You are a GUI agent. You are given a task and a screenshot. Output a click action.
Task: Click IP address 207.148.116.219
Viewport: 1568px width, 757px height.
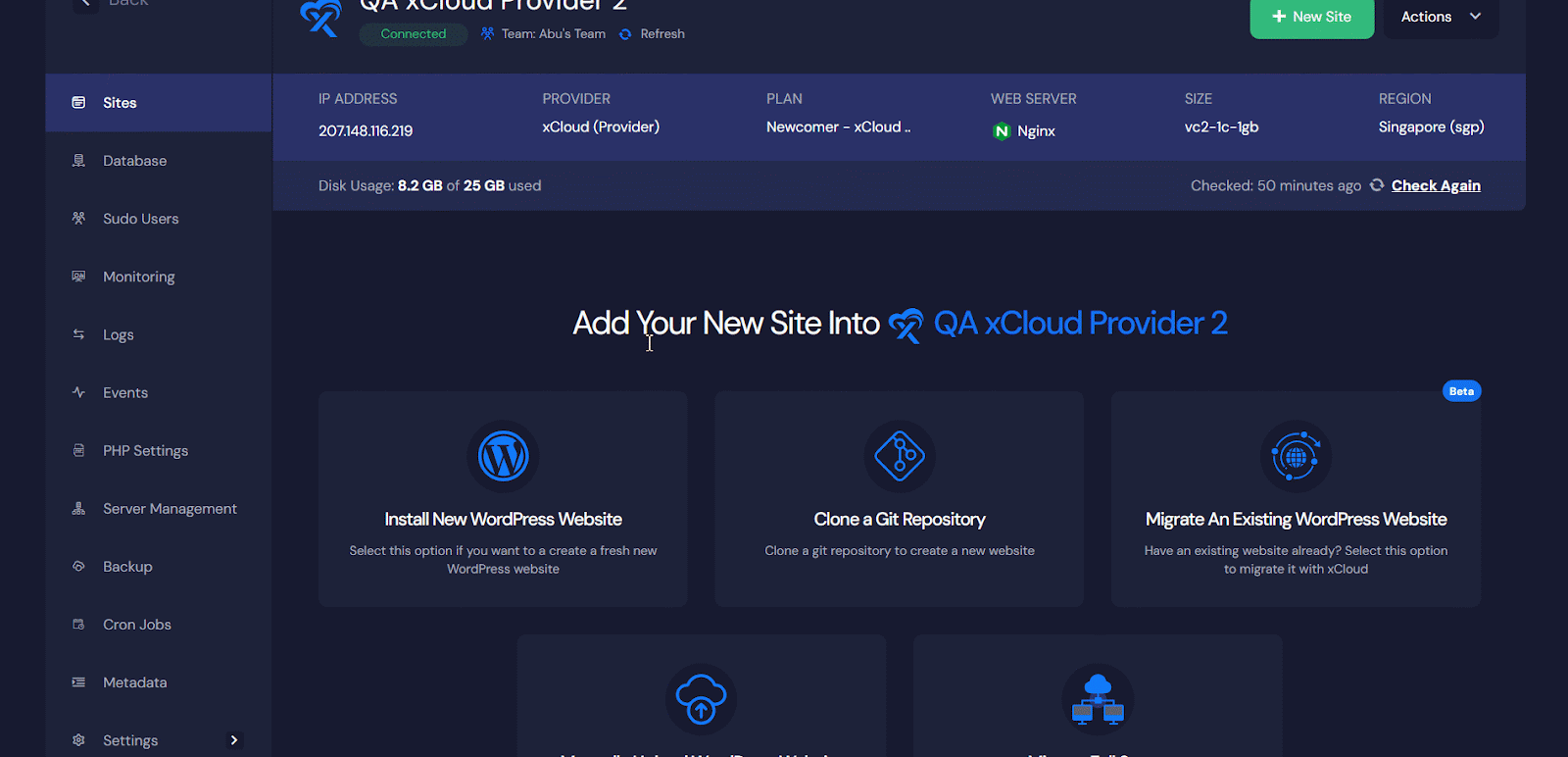coord(366,130)
